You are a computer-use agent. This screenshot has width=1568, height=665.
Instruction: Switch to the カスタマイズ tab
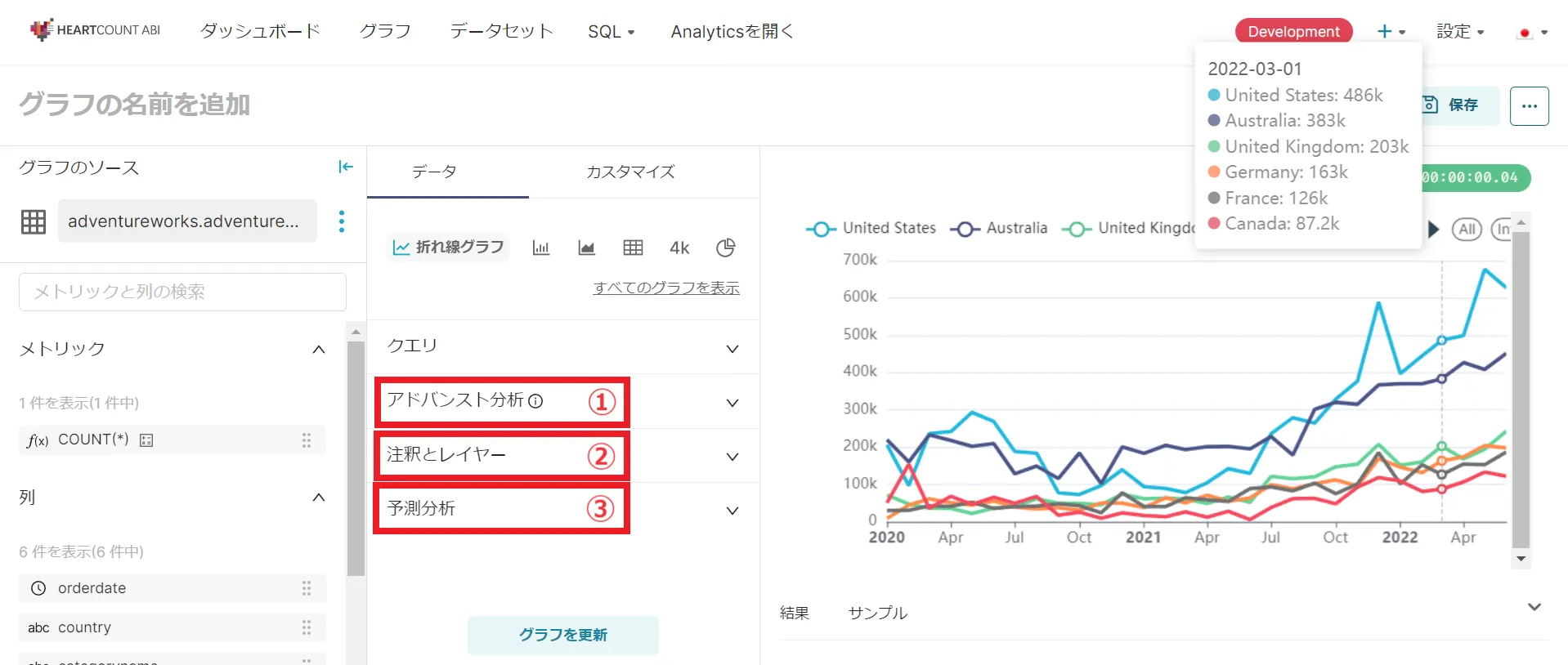(x=630, y=172)
